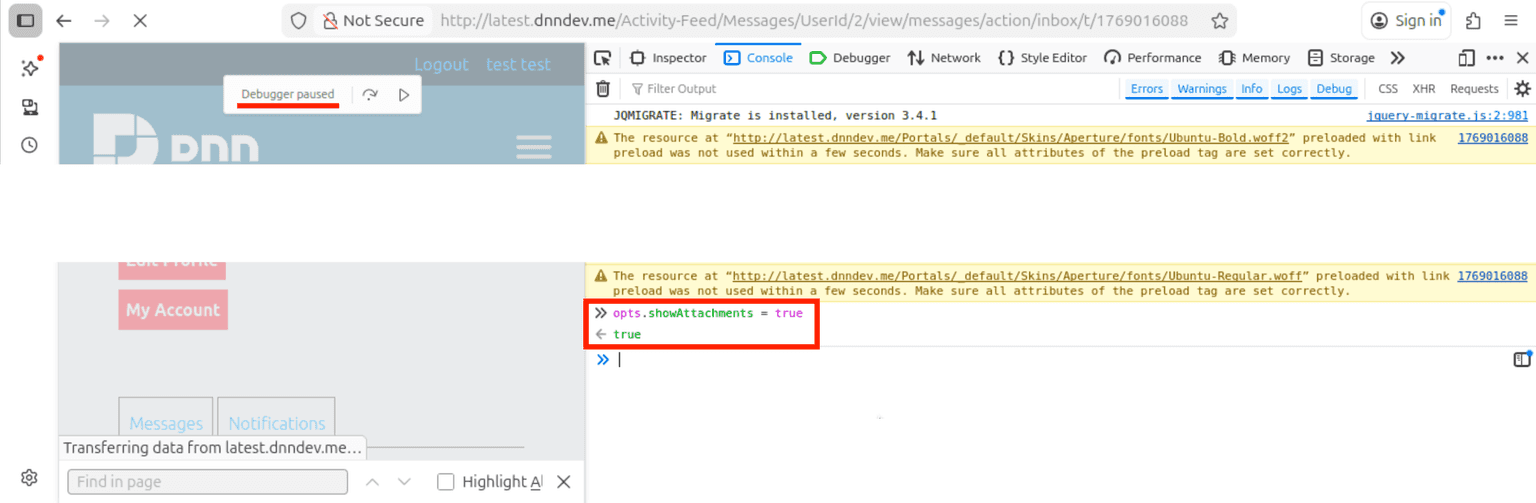
Task: Toggle responsive design mode icon
Action: pos(1466,58)
